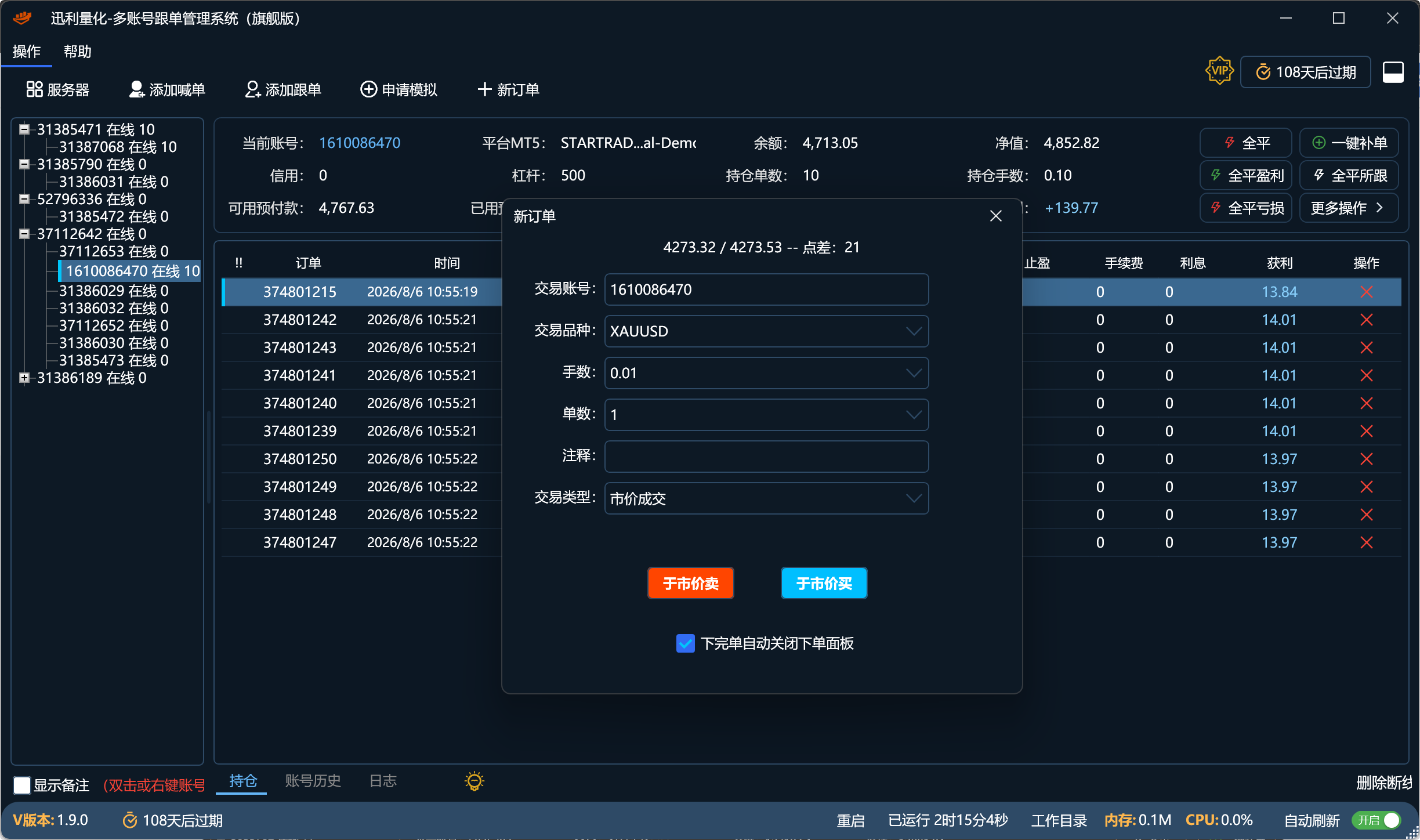Click the blue 于市价买 buy button
The height and width of the screenshot is (840, 1420).
tap(824, 583)
